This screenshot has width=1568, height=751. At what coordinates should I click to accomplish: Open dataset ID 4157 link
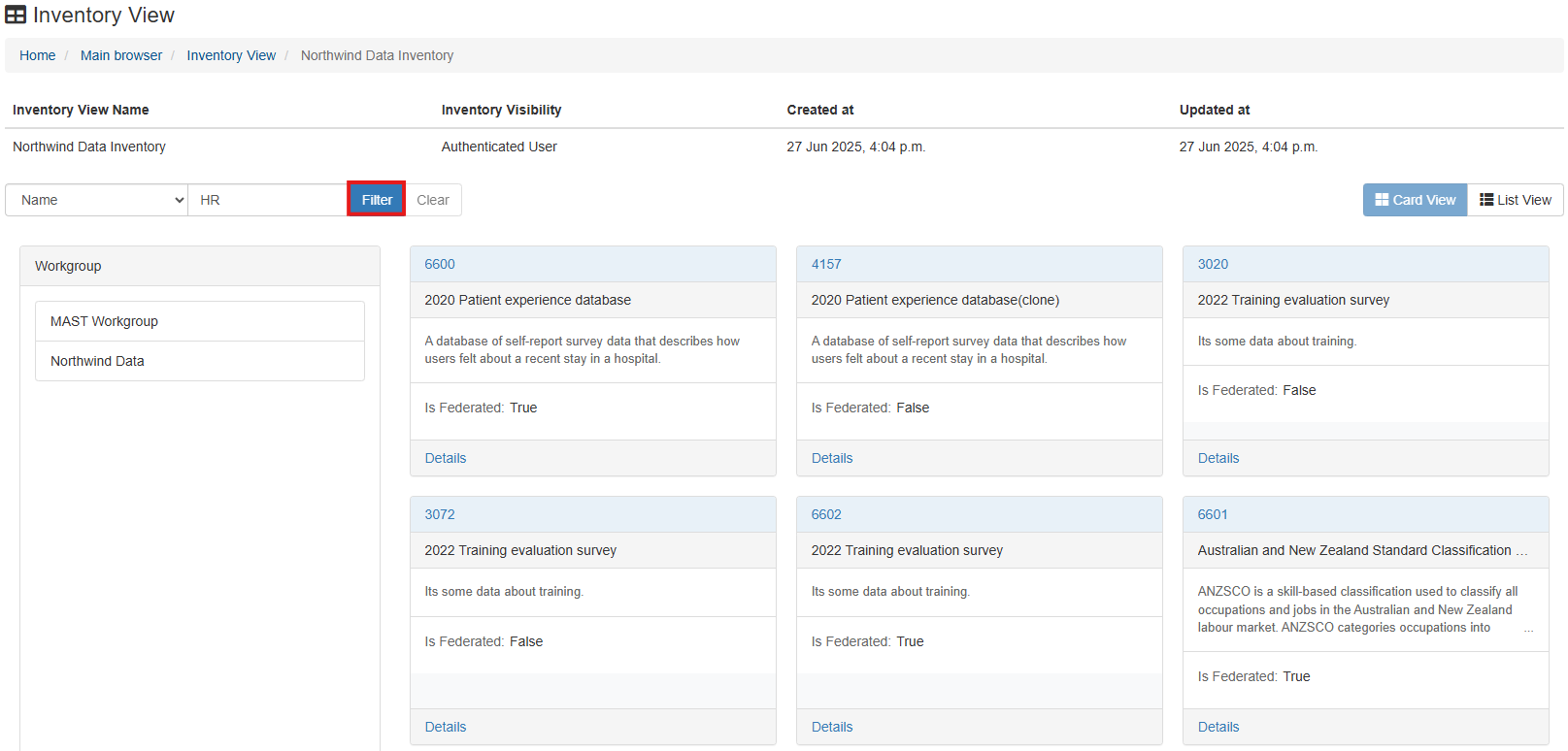pos(826,264)
